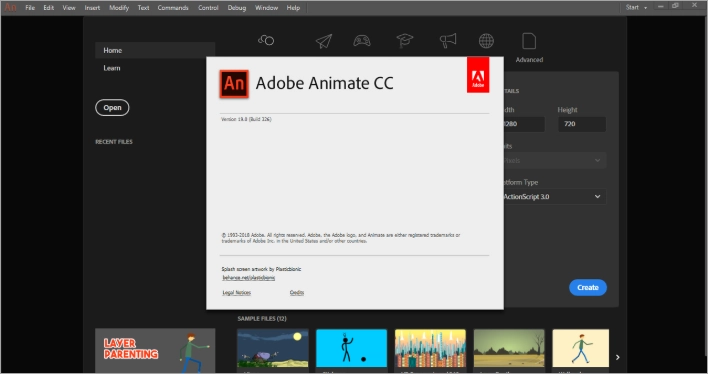The height and width of the screenshot is (374, 708).
Task: Click the An app icon in About dialog
Action: click(234, 84)
